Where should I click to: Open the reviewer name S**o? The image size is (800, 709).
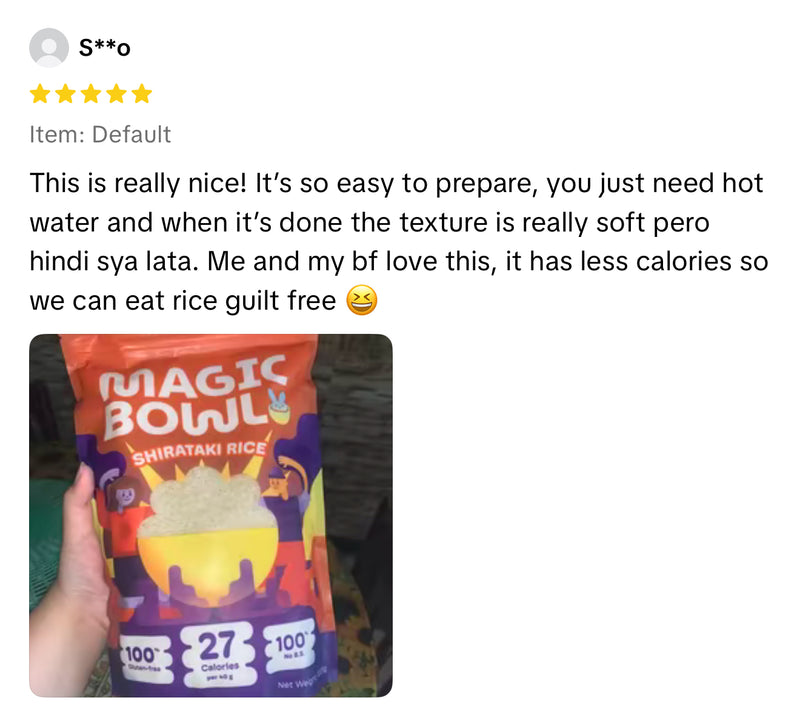pos(105,48)
